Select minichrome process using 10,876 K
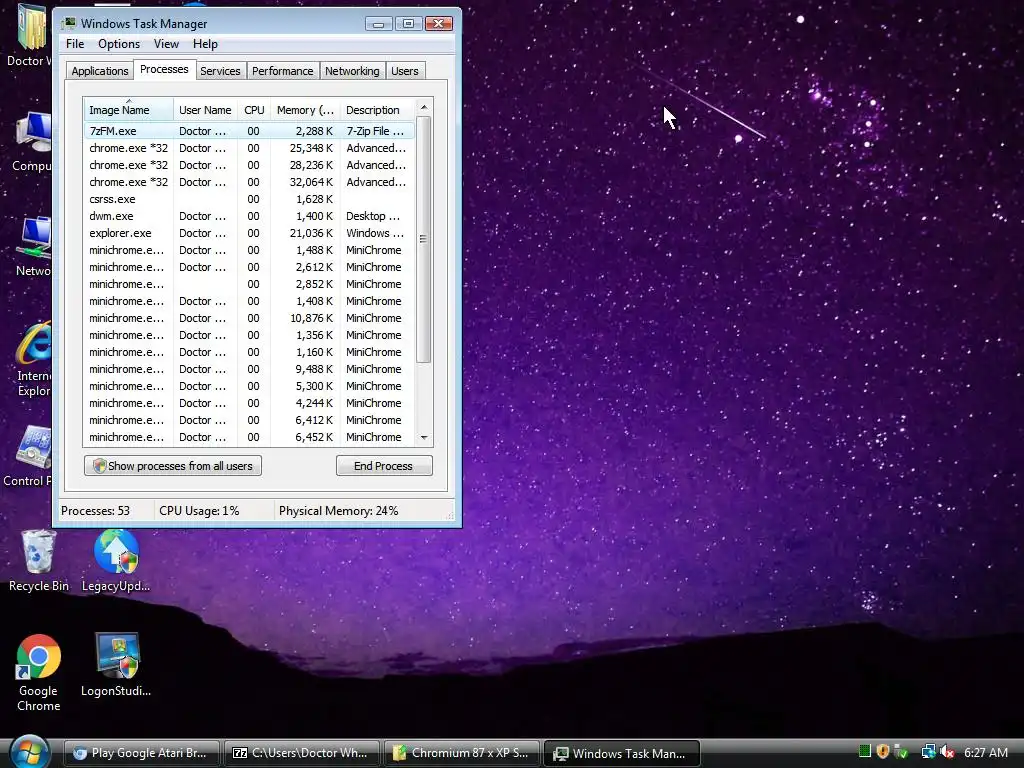This screenshot has width=1024, height=768. coord(249,317)
